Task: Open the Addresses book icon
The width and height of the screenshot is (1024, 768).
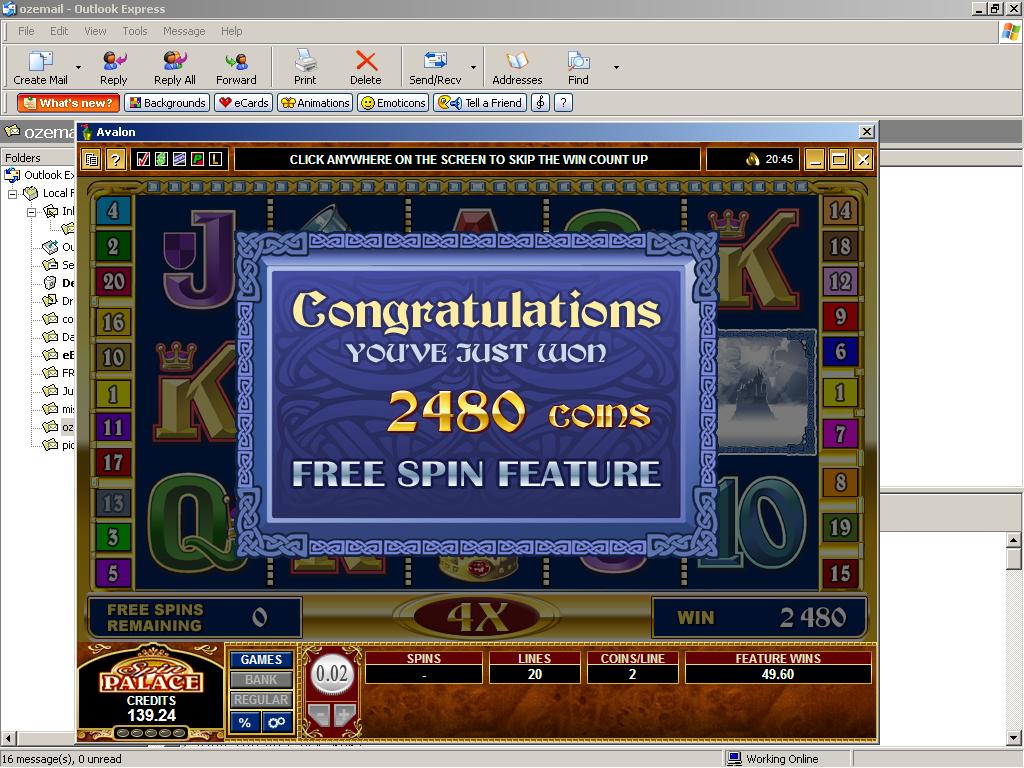Action: tap(517, 67)
